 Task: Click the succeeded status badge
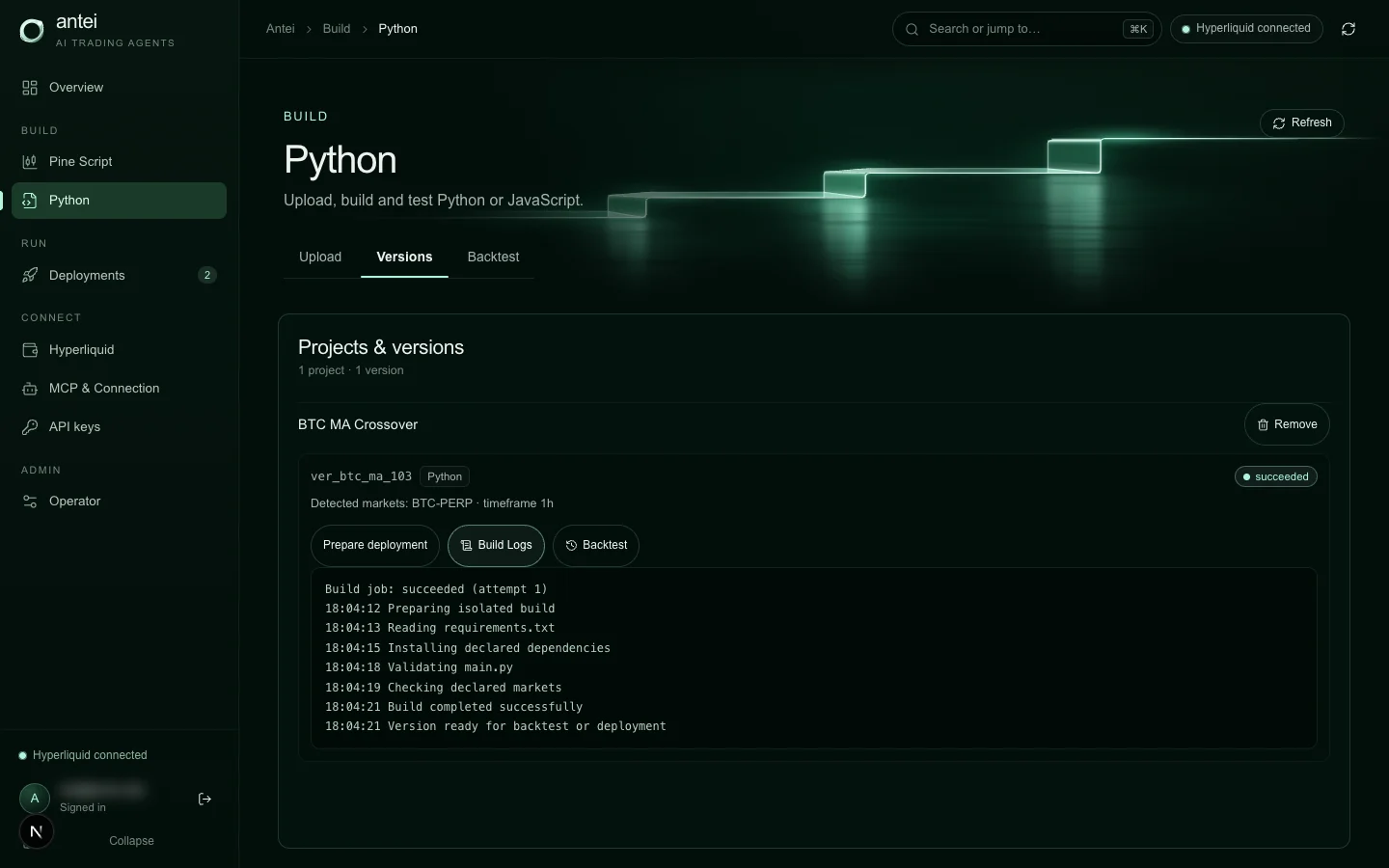coord(1276,477)
